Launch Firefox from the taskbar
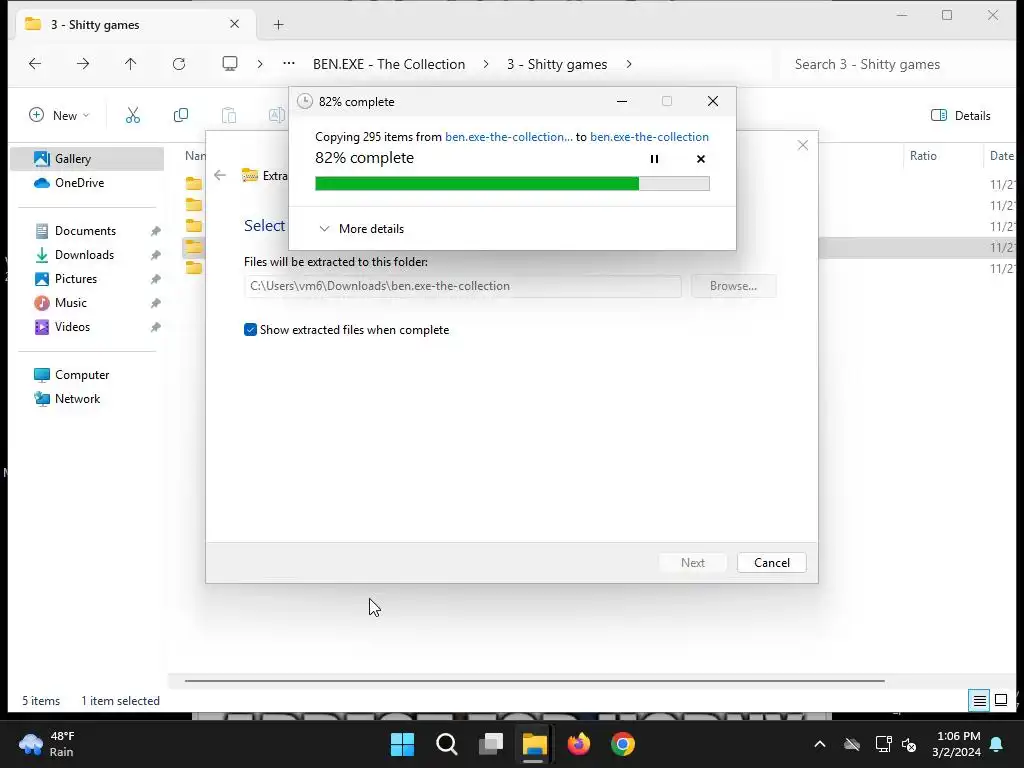Viewport: 1024px width, 768px height. [x=579, y=744]
